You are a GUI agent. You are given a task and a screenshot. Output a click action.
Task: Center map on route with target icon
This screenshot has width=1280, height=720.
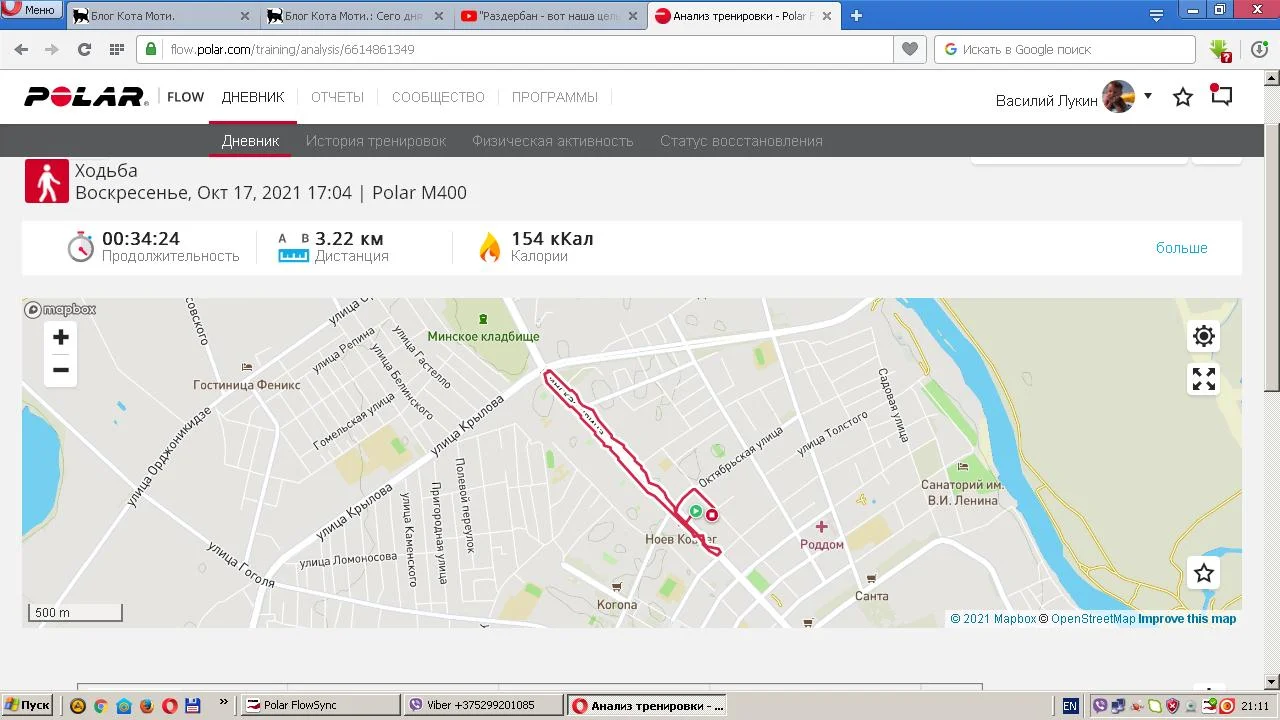[1204, 336]
